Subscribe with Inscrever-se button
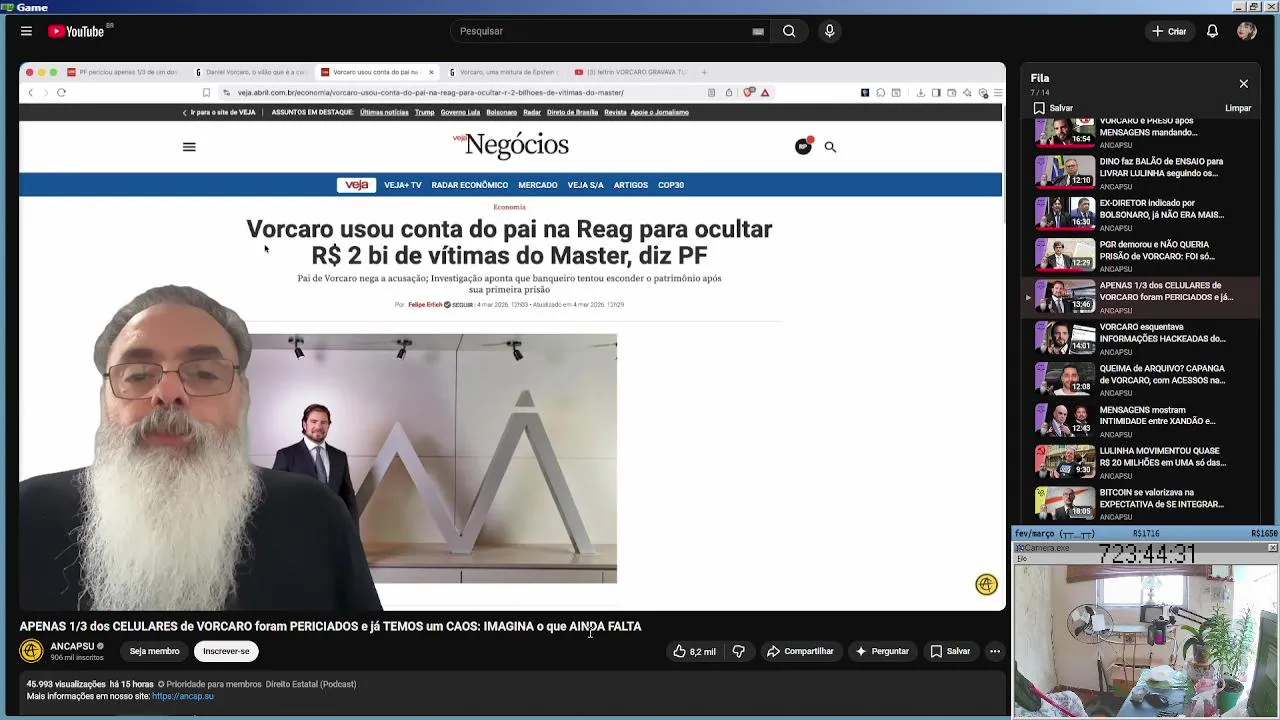 (x=226, y=651)
